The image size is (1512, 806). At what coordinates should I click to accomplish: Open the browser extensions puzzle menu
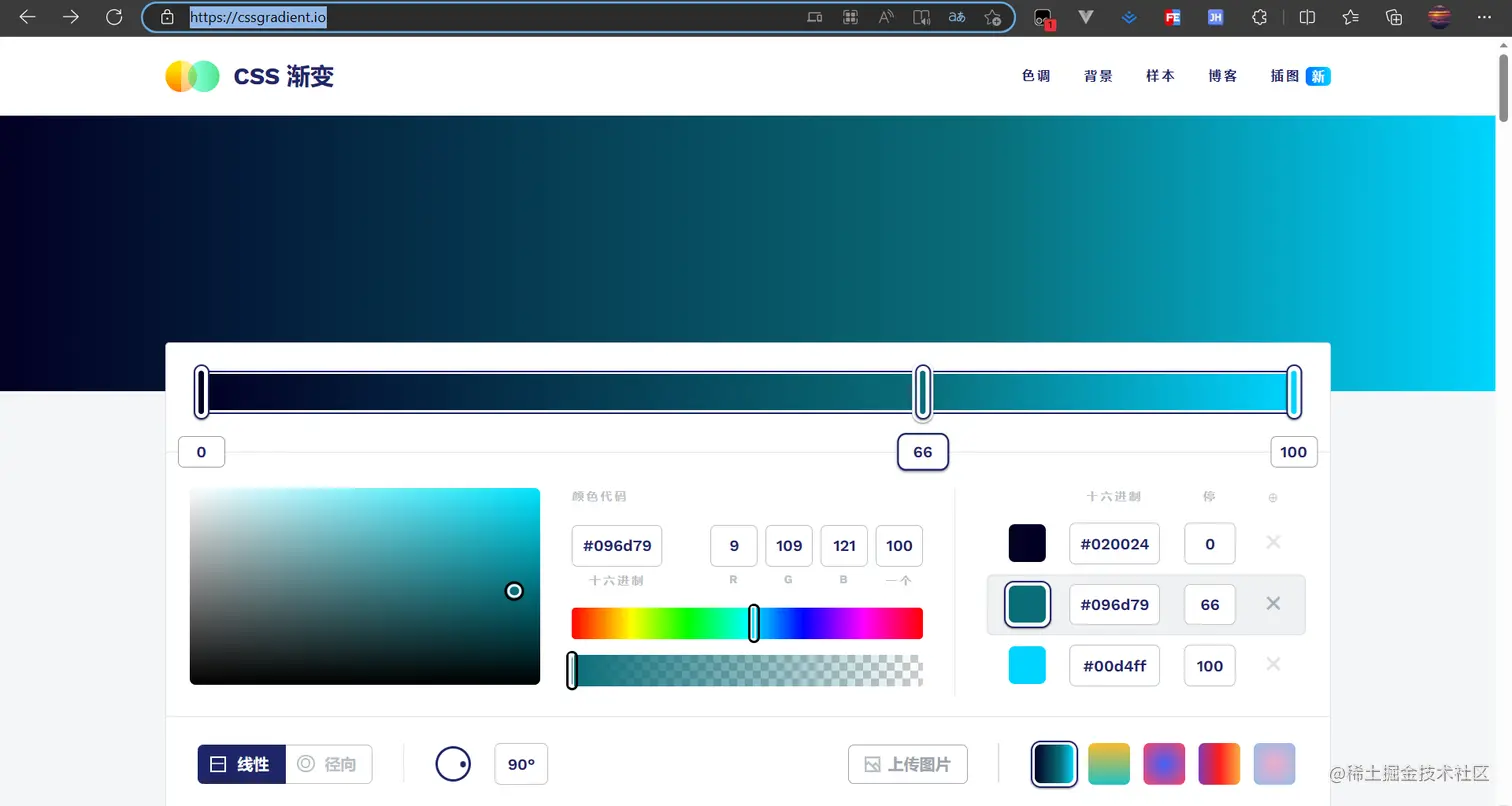point(1260,17)
